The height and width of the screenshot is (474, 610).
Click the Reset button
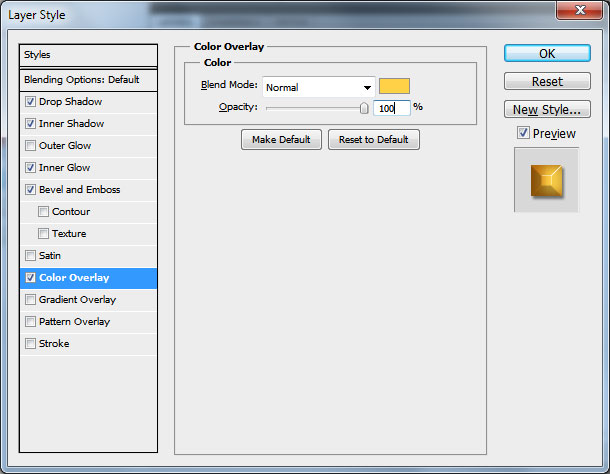point(547,81)
